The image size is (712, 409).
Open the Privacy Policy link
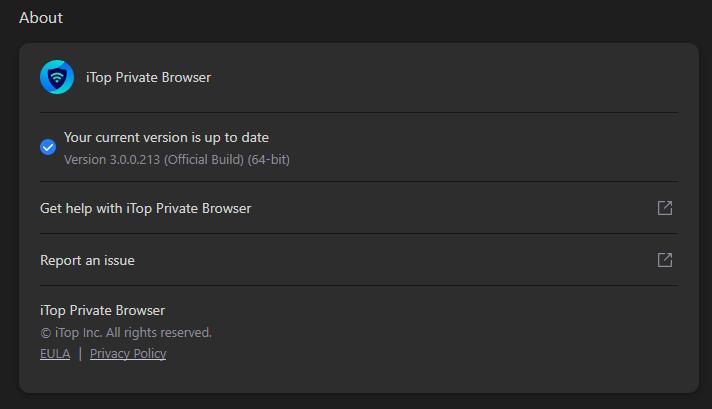[x=128, y=353]
